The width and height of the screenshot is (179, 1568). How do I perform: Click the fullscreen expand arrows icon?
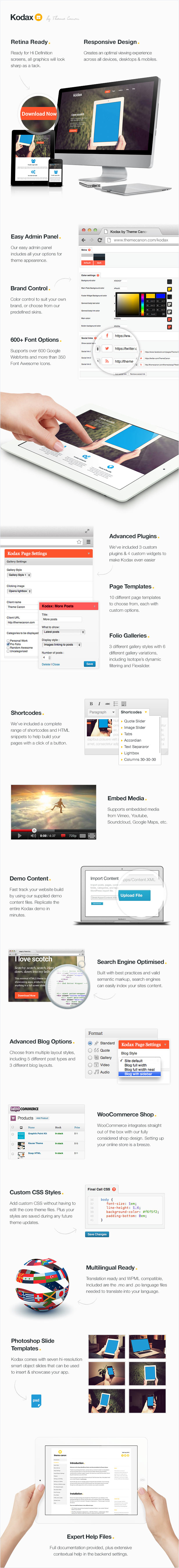(87, 531)
